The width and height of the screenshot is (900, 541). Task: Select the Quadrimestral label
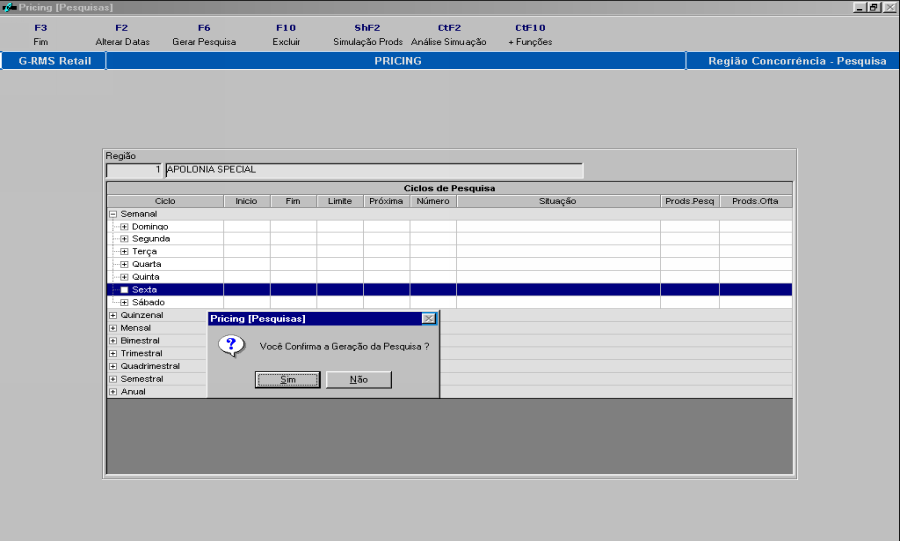tap(150, 366)
